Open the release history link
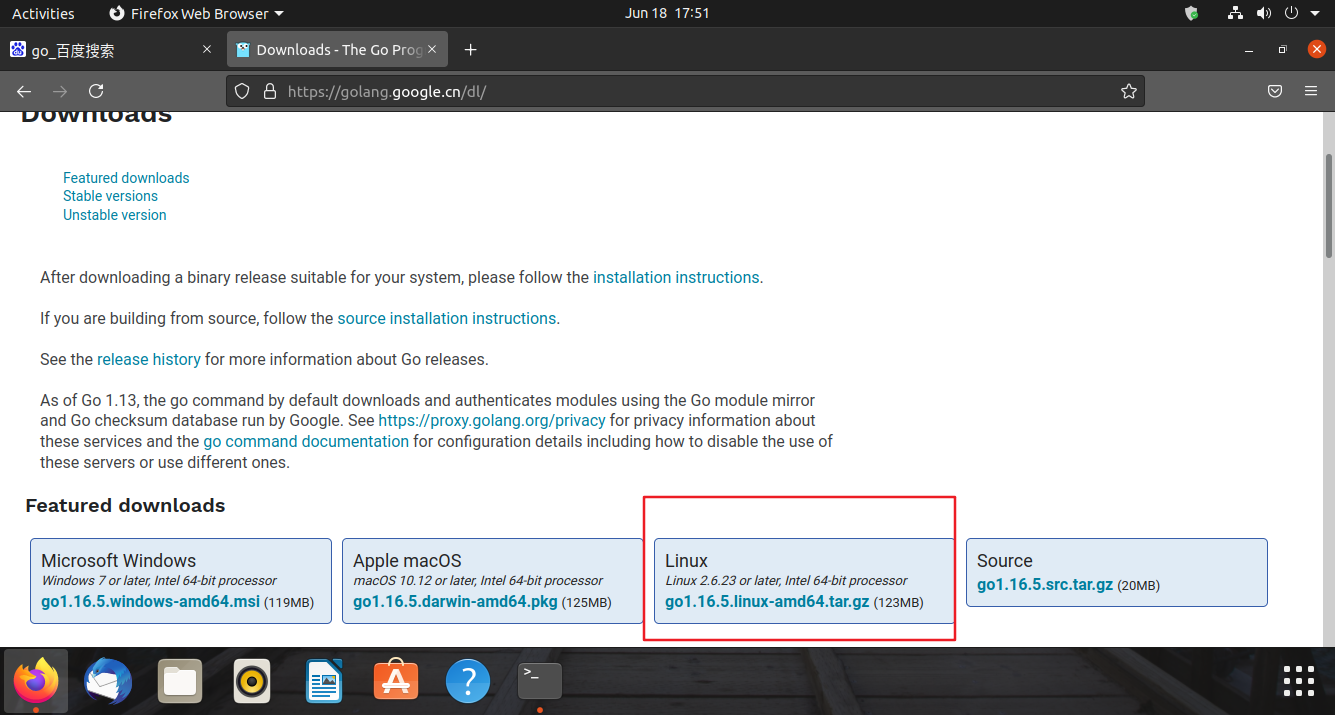Image resolution: width=1335 pixels, height=715 pixels. click(149, 359)
